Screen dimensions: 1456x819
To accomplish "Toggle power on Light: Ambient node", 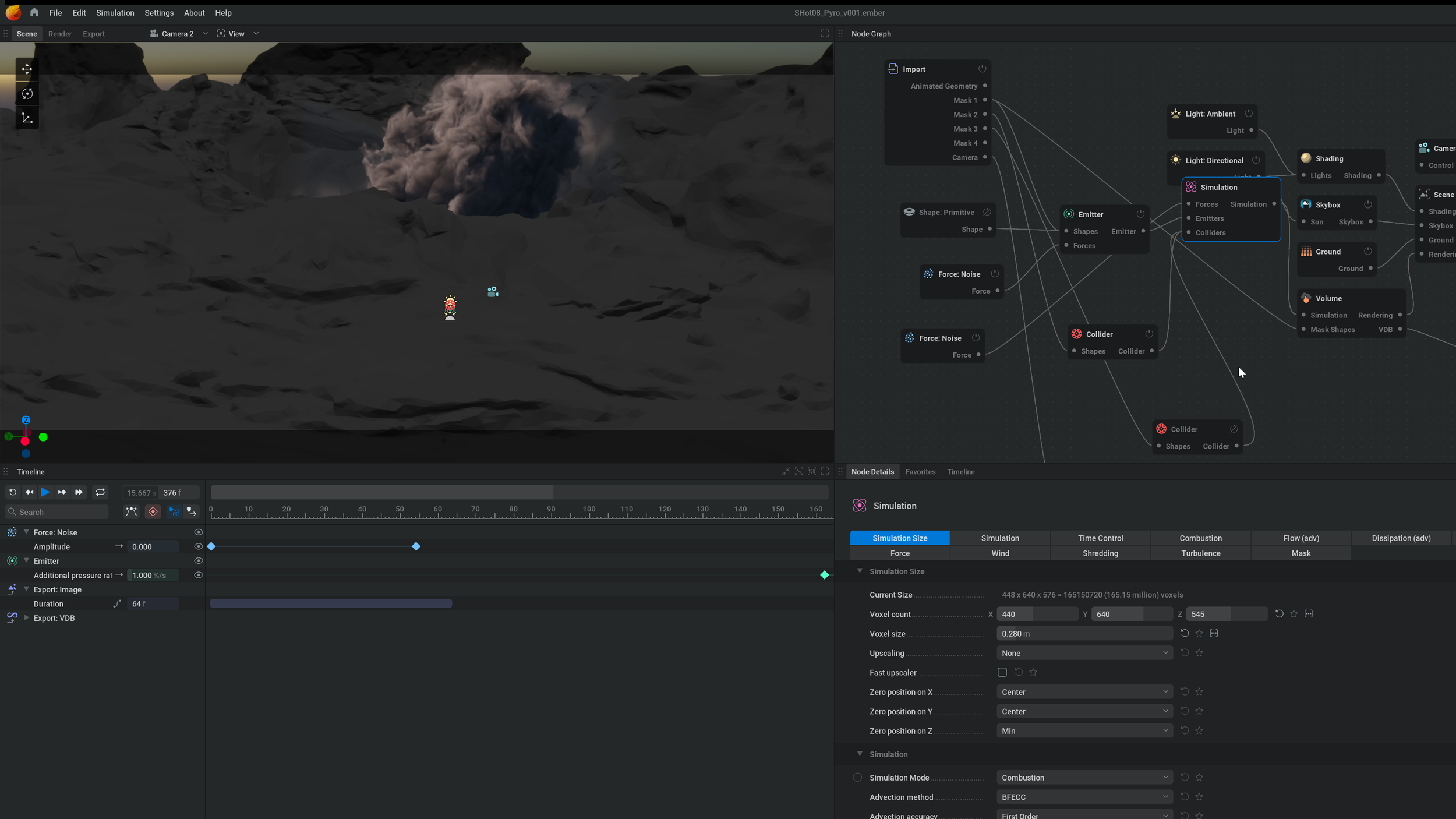I will click(1249, 114).
